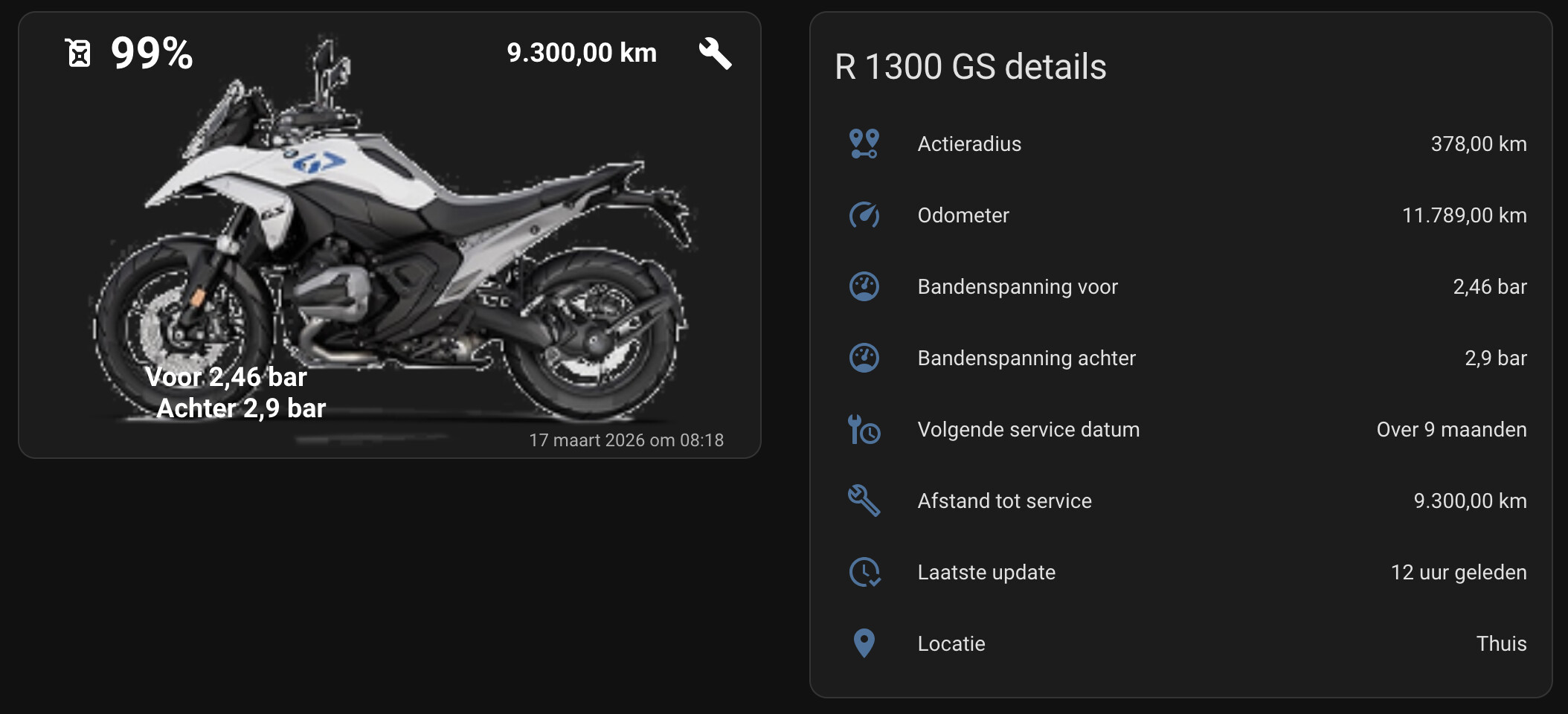Screen dimensions: 1568x714
Task: Click the Locatie map pin icon
Action: point(864,643)
